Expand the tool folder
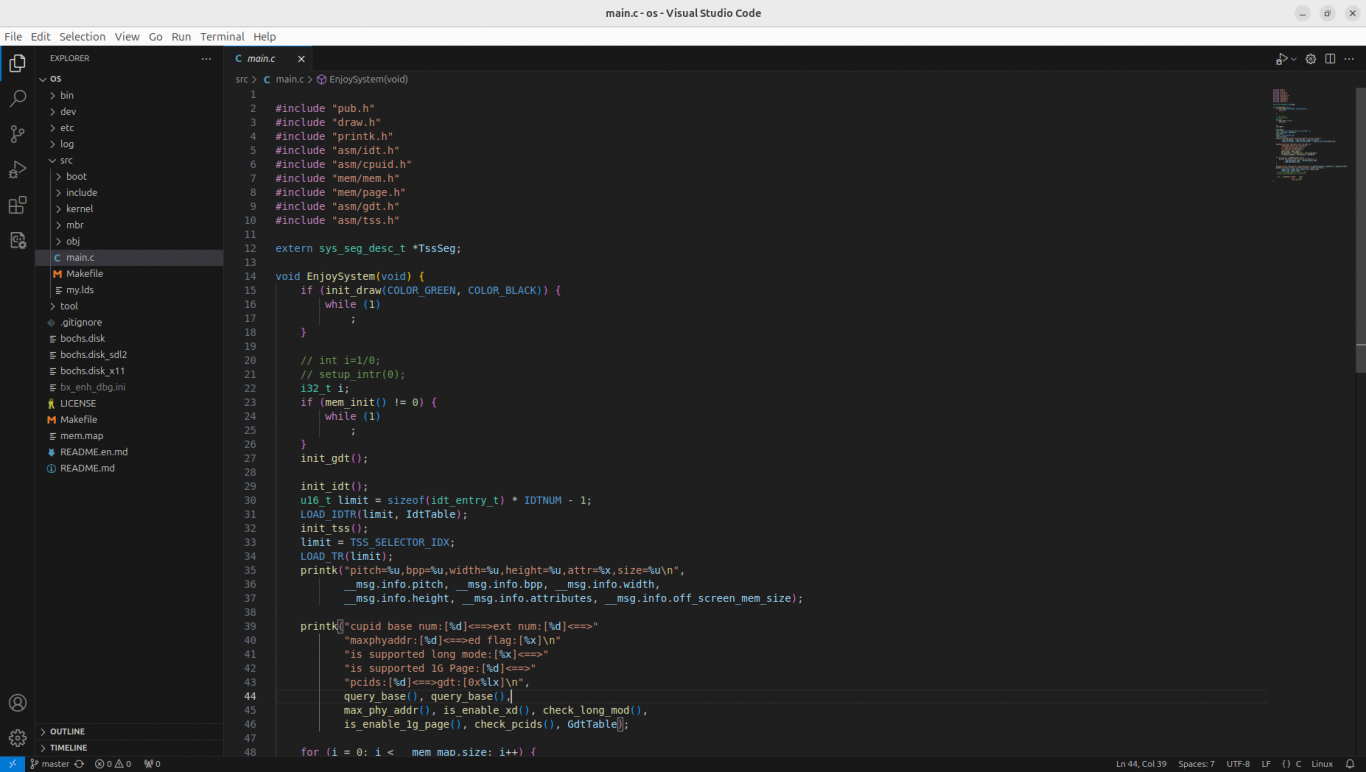The width and height of the screenshot is (1366, 772). pyautogui.click(x=129, y=306)
